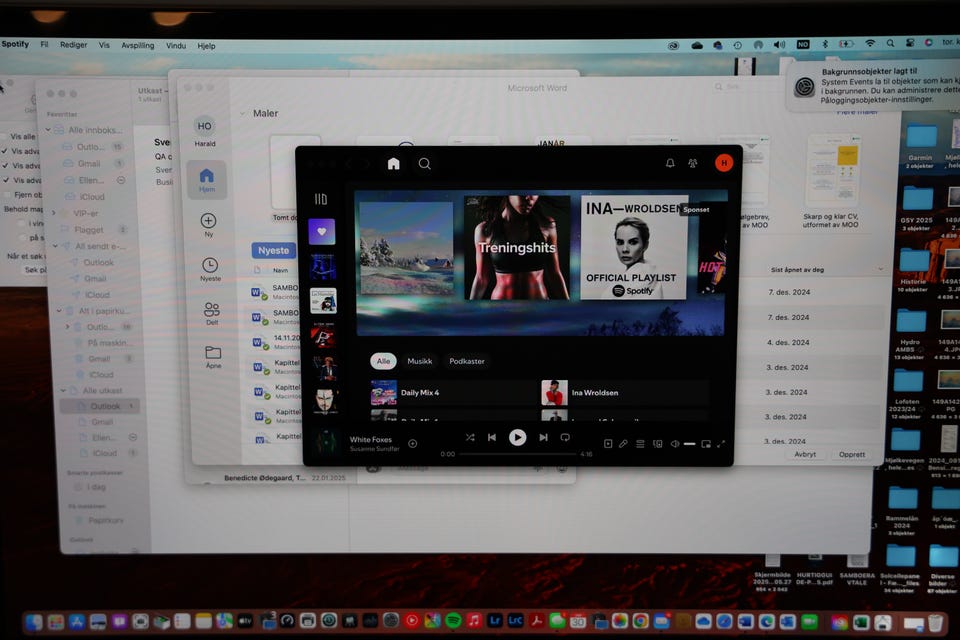Open the play queue icon
Viewport: 960px width, 640px height.
[640, 444]
